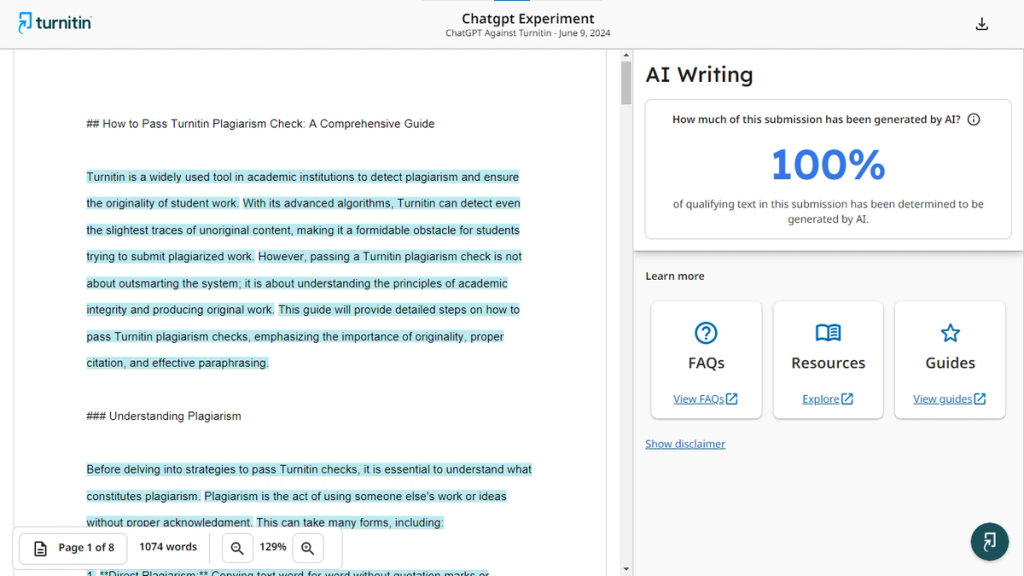Open the View guides link
The height and width of the screenshot is (576, 1024).
point(949,398)
